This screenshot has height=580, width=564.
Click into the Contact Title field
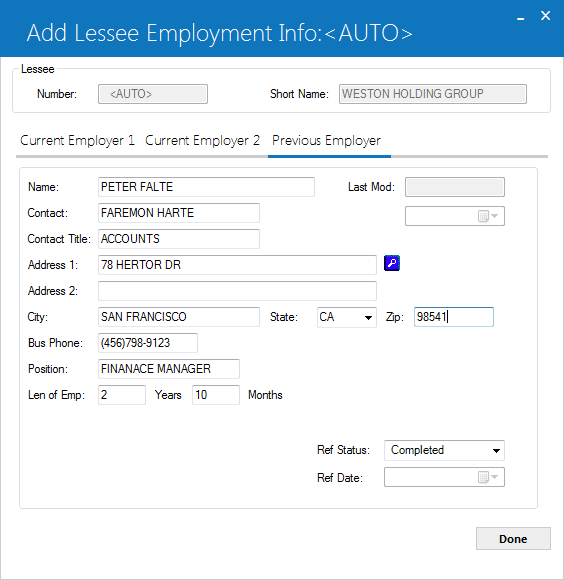(x=179, y=239)
